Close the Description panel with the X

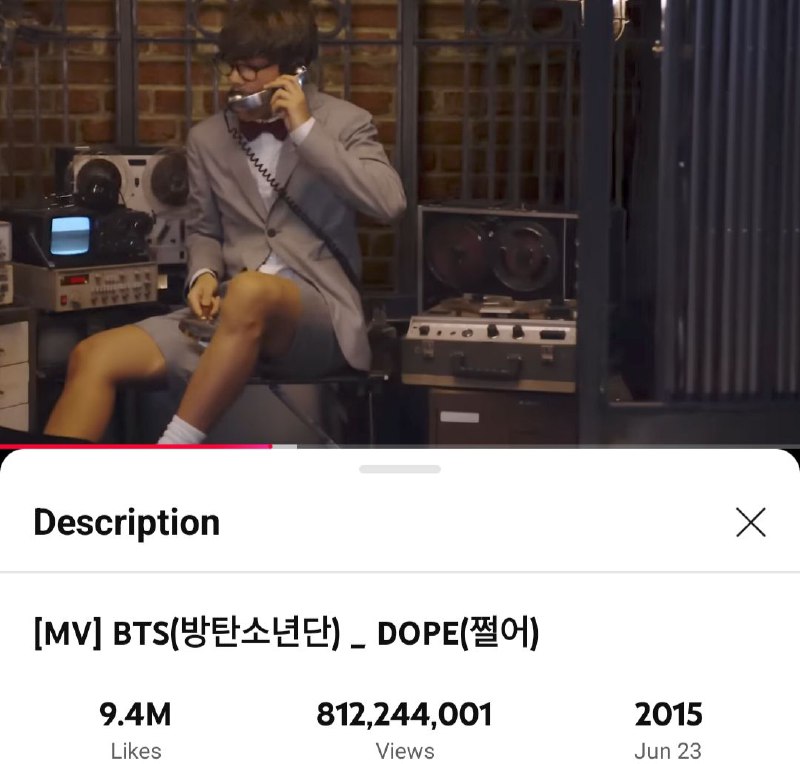point(751,522)
